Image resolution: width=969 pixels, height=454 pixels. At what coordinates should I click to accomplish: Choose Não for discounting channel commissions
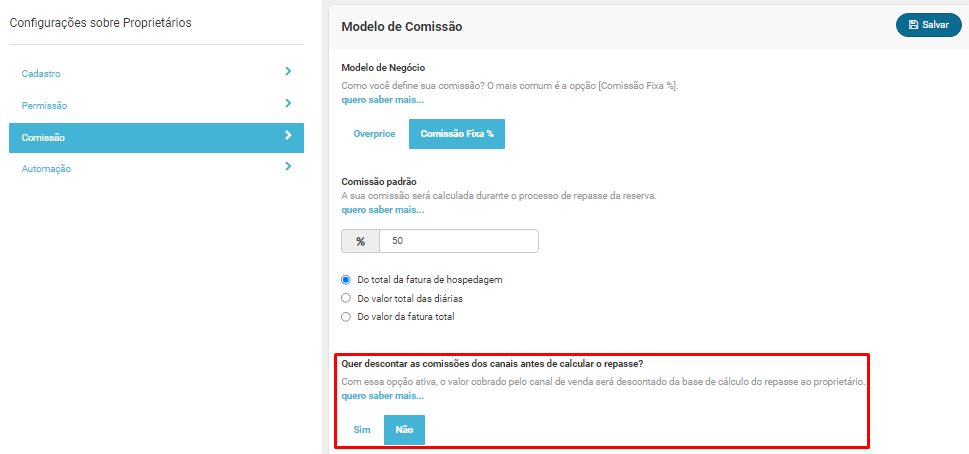[x=404, y=430]
